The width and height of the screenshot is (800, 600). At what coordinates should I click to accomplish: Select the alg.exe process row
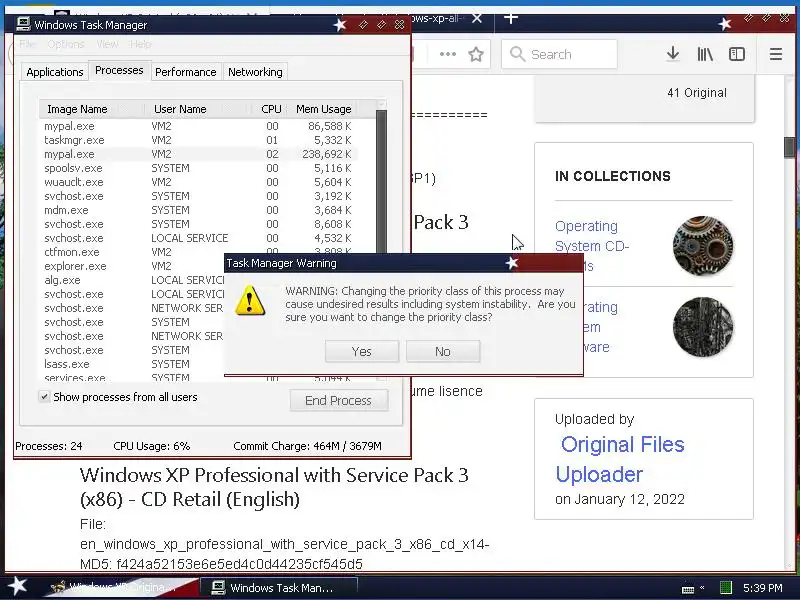click(x=133, y=280)
